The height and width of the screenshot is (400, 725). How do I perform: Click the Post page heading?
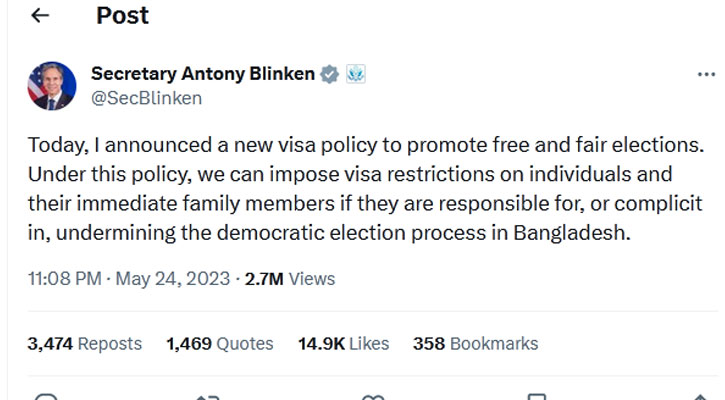pyautogui.click(x=122, y=16)
